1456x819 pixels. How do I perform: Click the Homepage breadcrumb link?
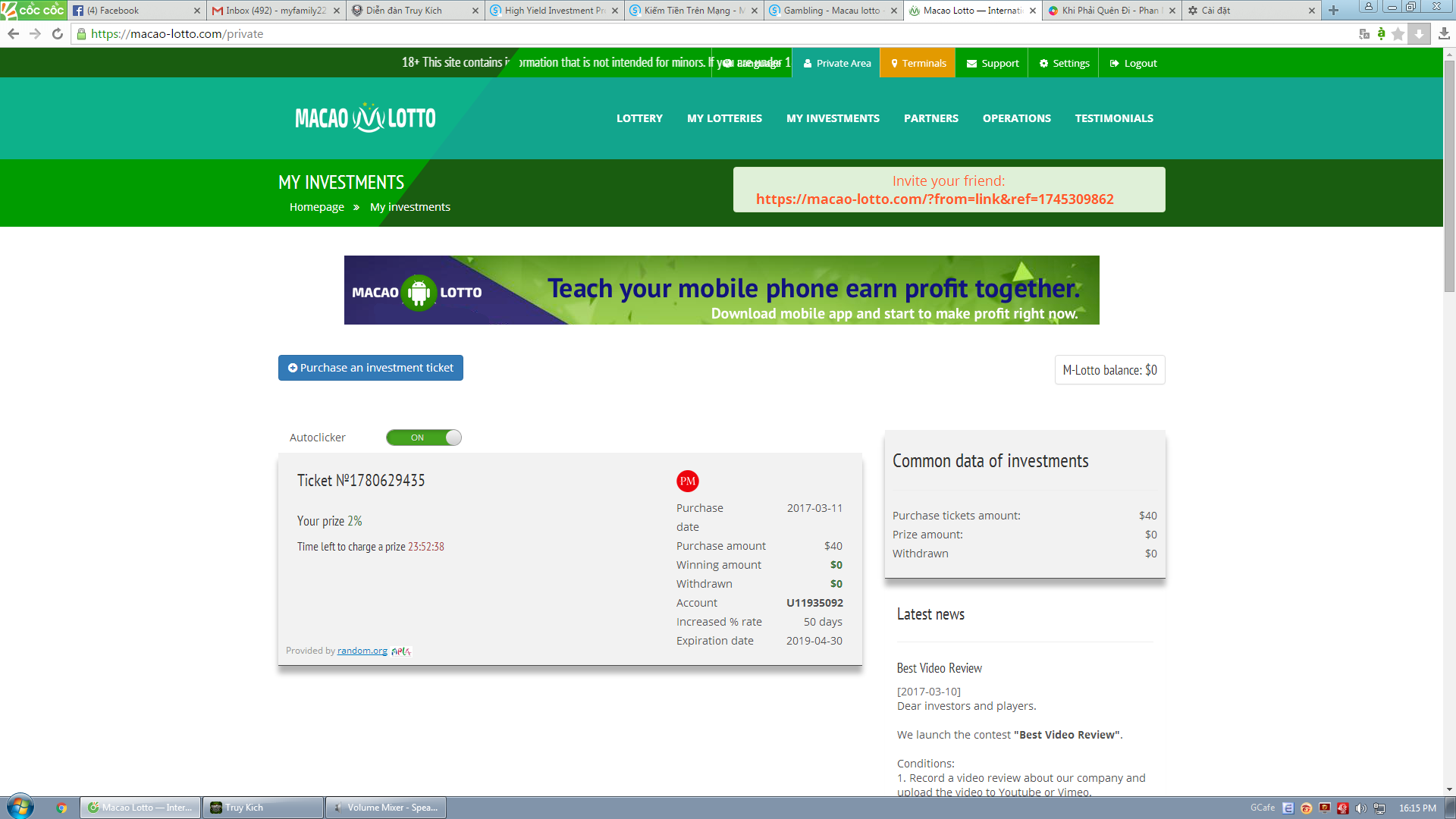(316, 207)
